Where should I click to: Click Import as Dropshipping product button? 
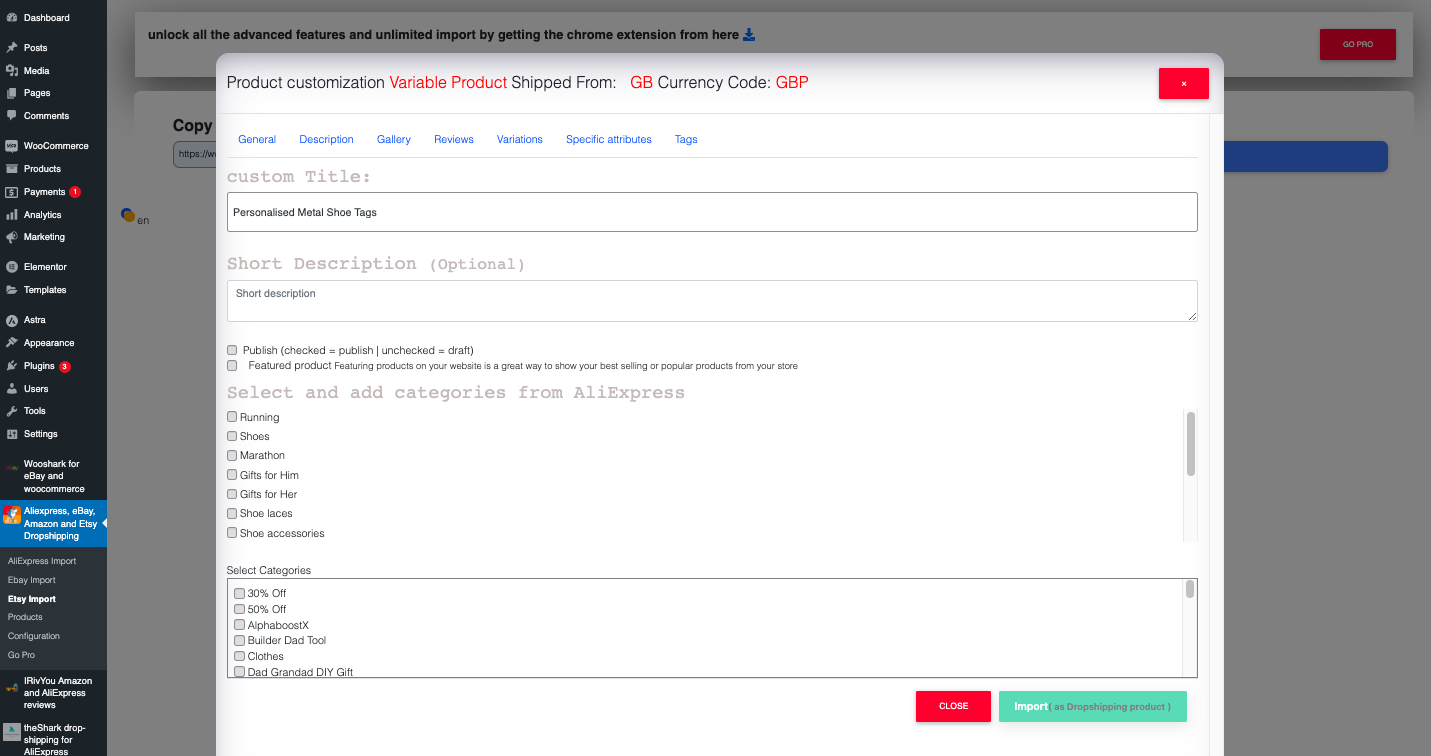coord(1093,706)
